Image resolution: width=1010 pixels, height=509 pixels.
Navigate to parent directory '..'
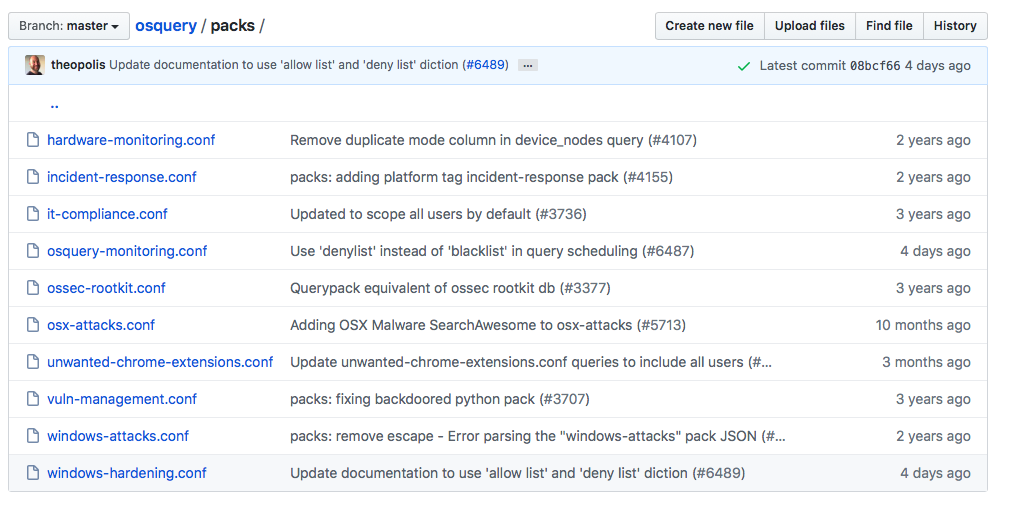coord(54,104)
